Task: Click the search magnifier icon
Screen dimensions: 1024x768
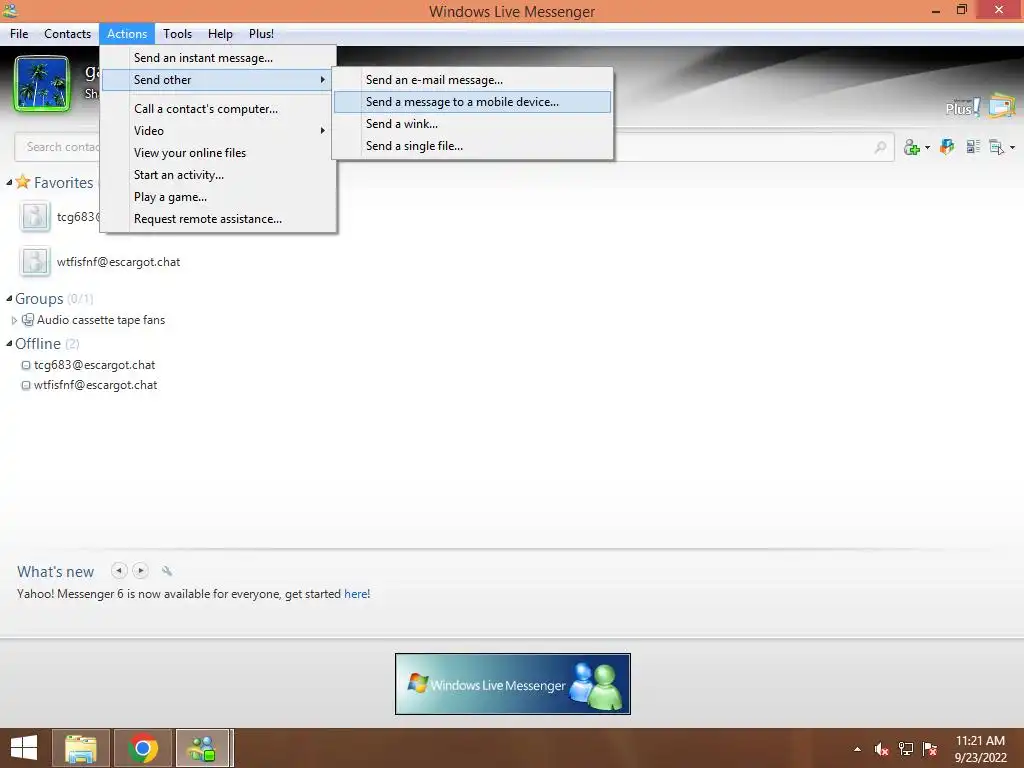Action: coord(880,148)
